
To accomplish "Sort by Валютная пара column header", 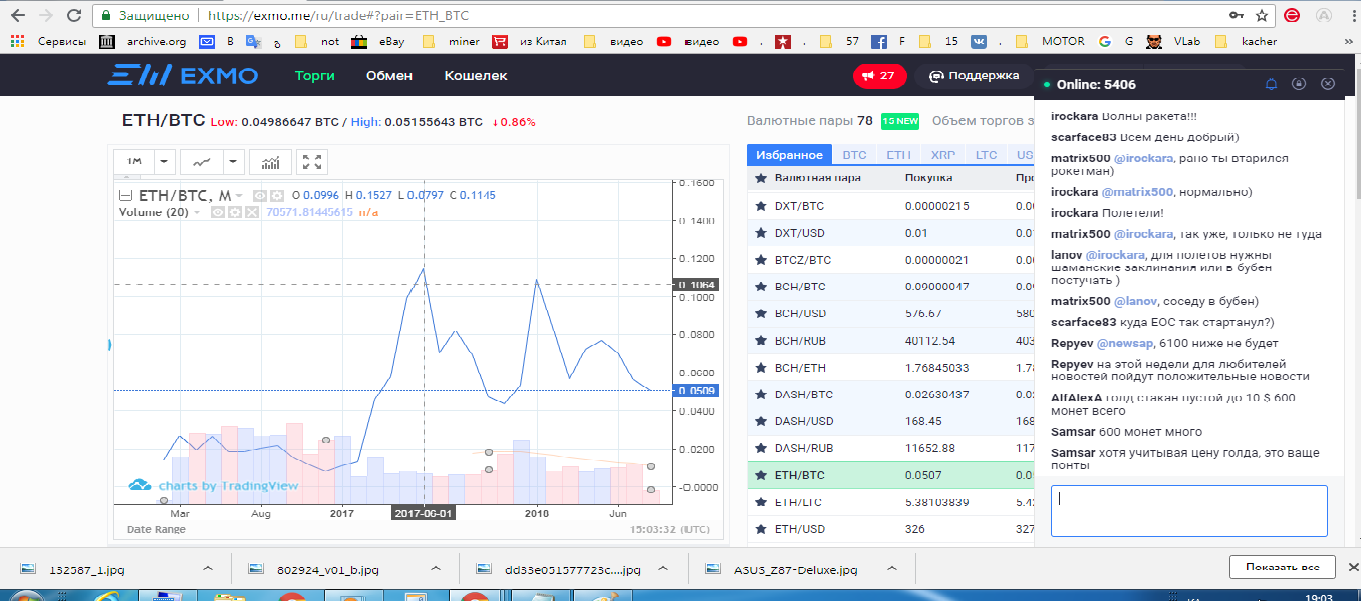I will [817, 178].
